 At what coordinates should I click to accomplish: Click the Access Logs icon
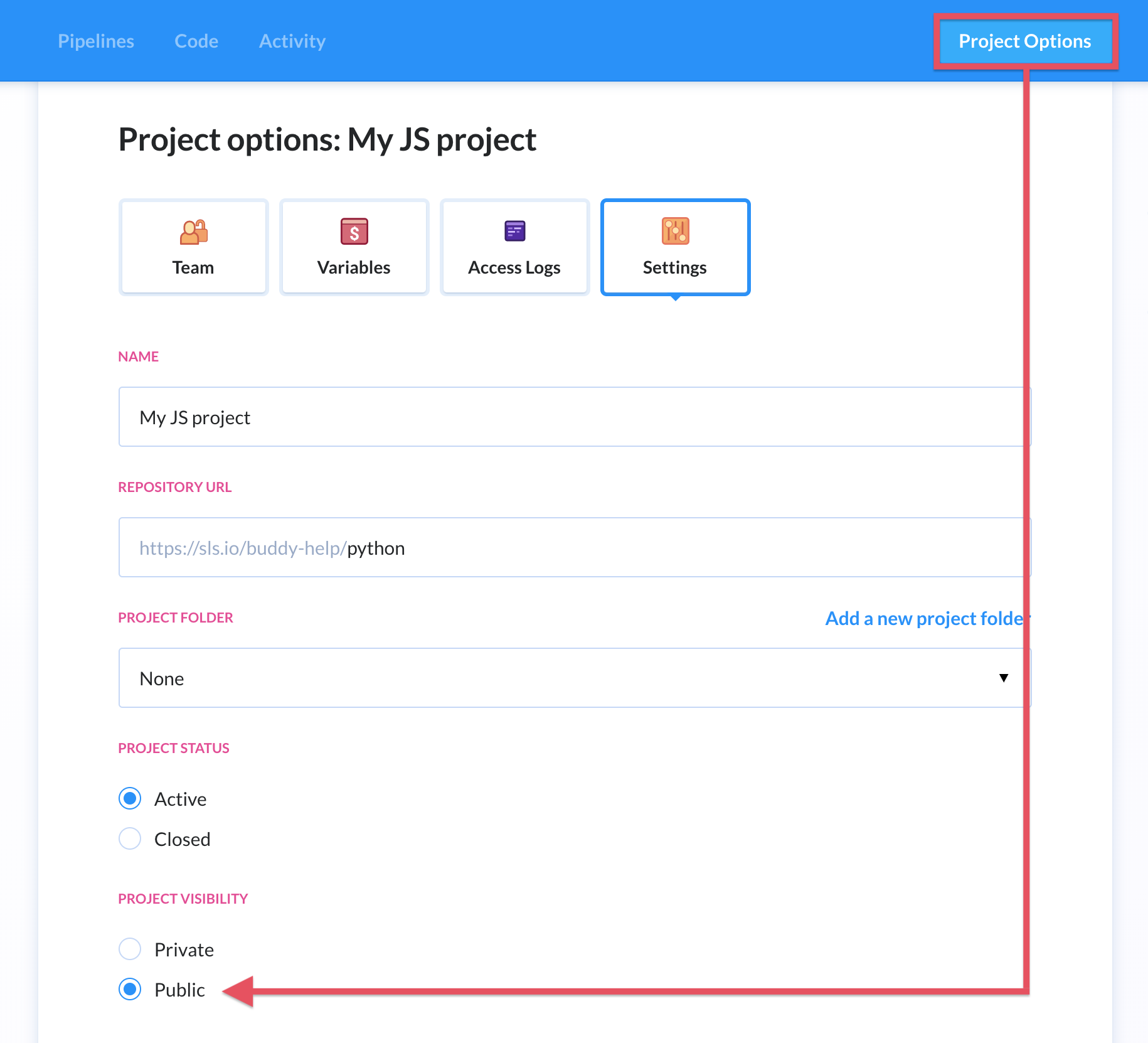point(514,231)
